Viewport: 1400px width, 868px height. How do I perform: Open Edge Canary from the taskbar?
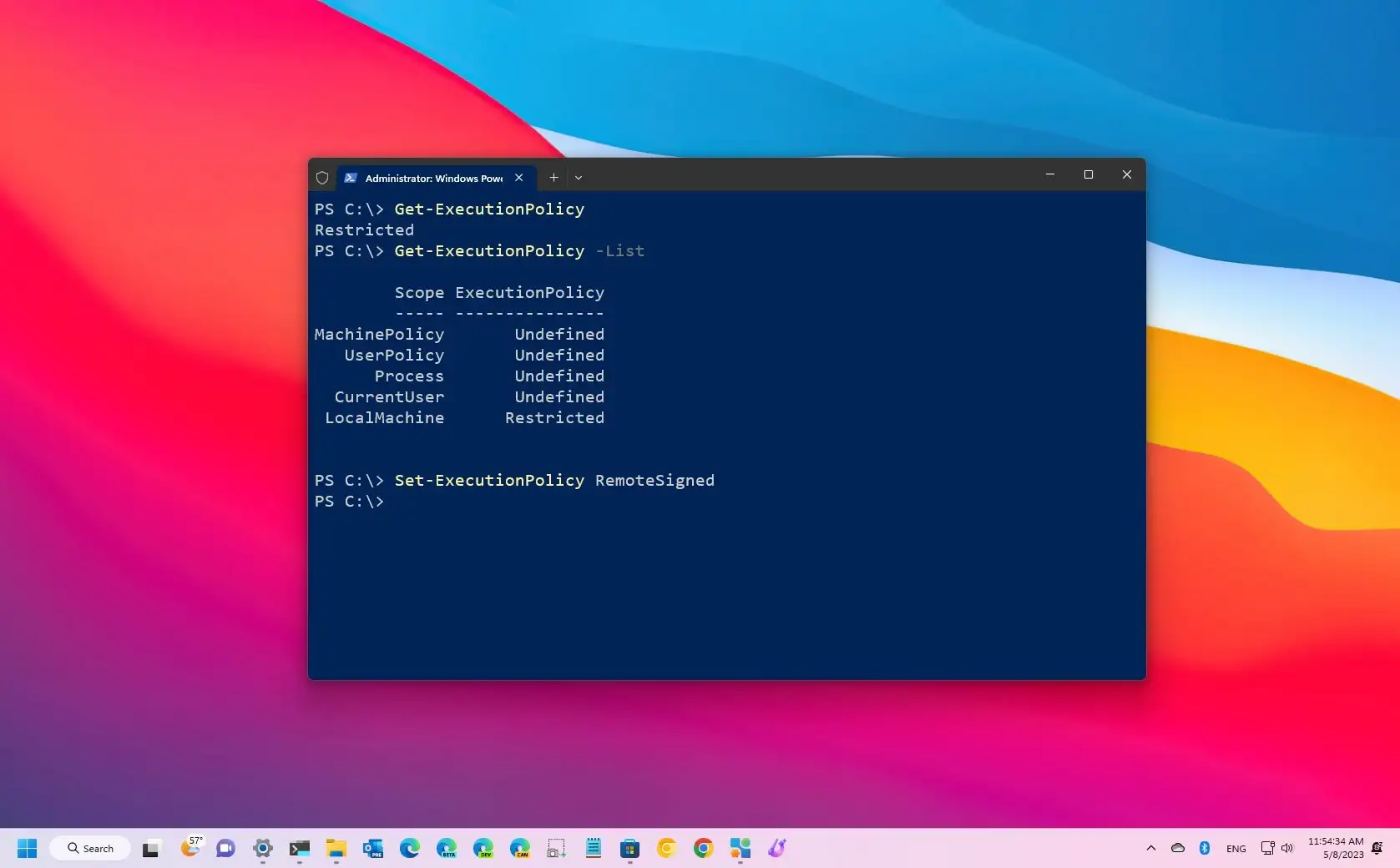[x=518, y=848]
